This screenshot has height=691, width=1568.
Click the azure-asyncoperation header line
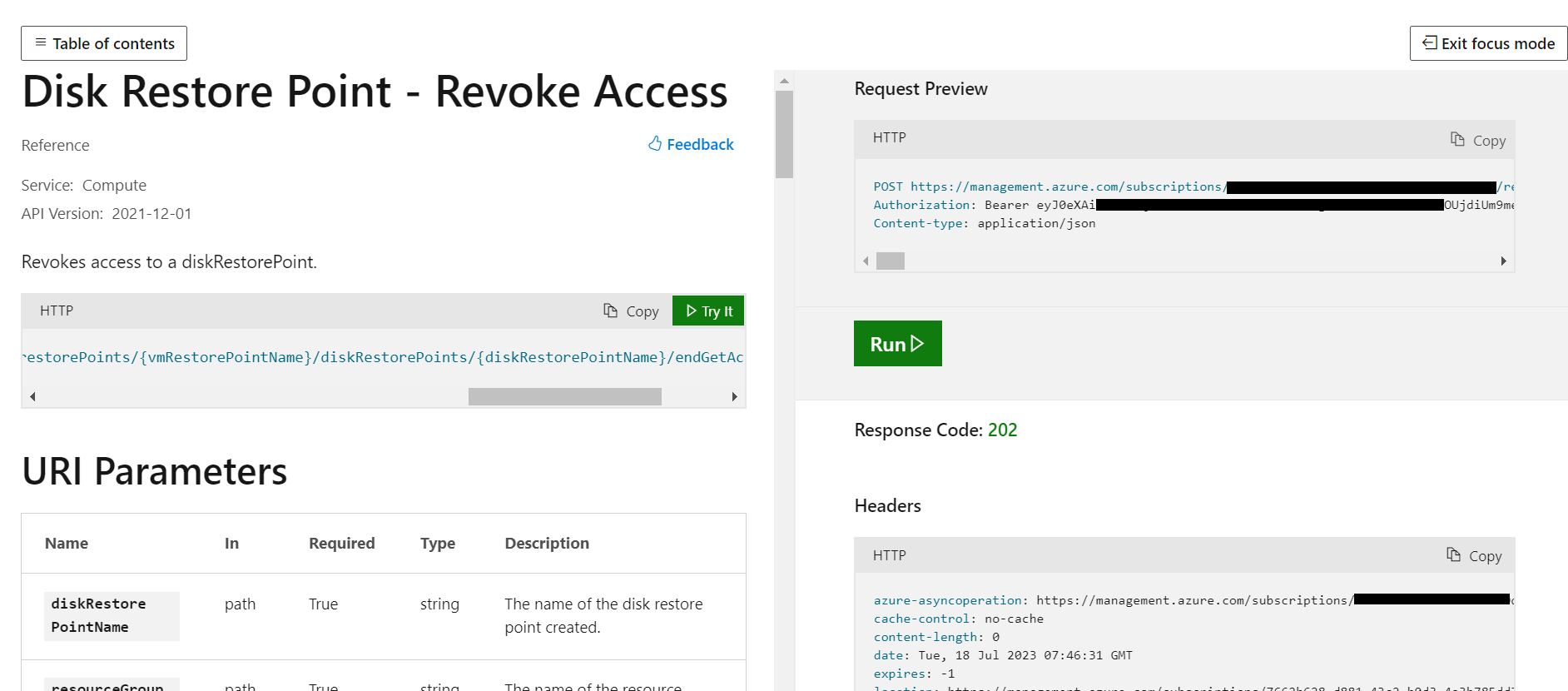1193,600
